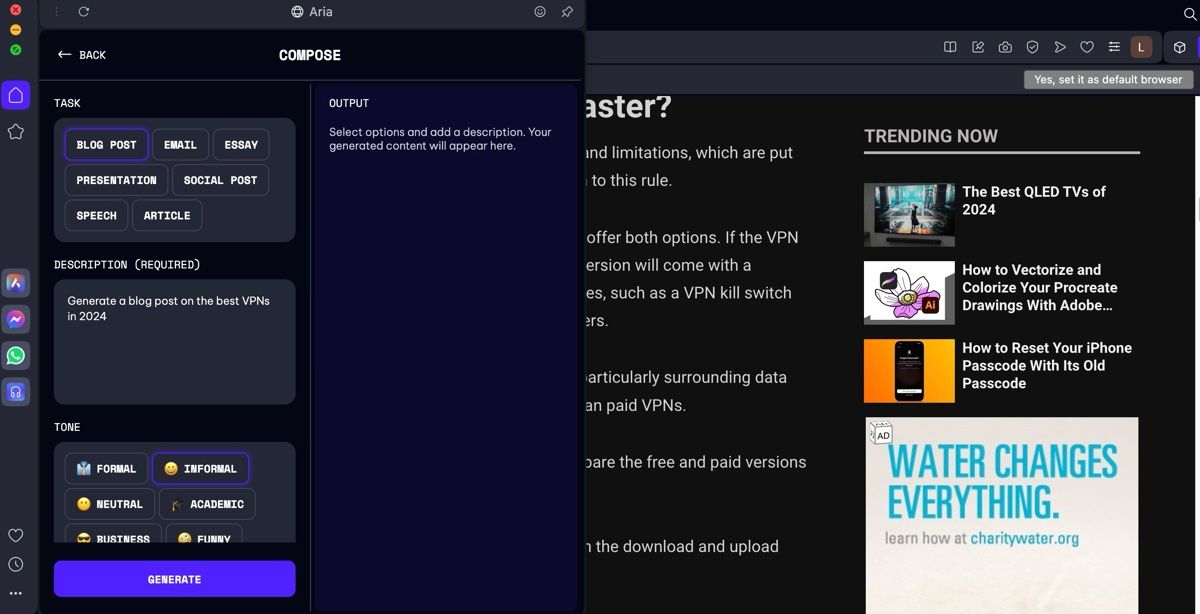1200x614 pixels.
Task: Open WhatsApp from the sidebar
Action: coord(16,355)
